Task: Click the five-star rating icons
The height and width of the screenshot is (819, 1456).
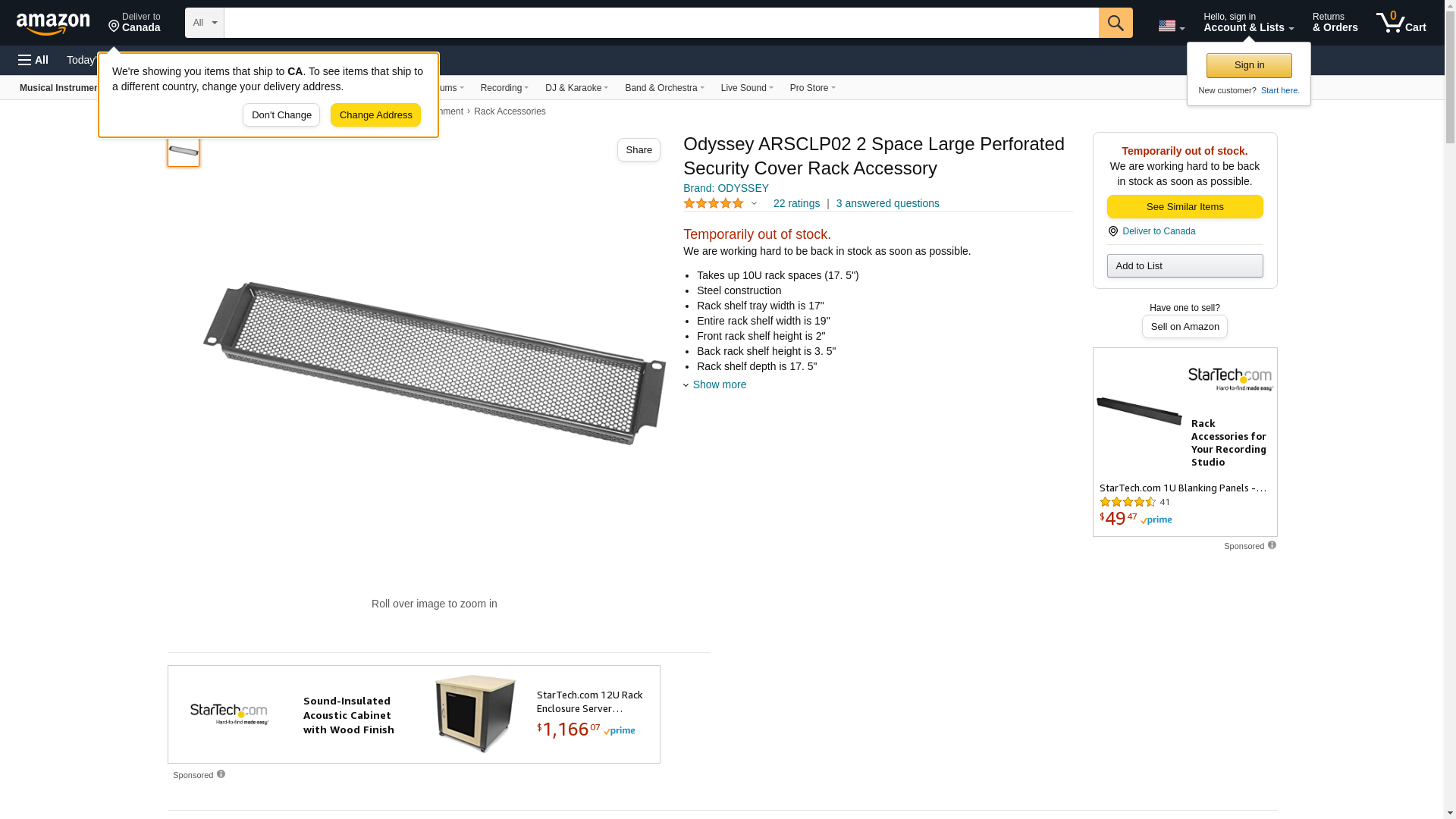Action: [x=714, y=203]
